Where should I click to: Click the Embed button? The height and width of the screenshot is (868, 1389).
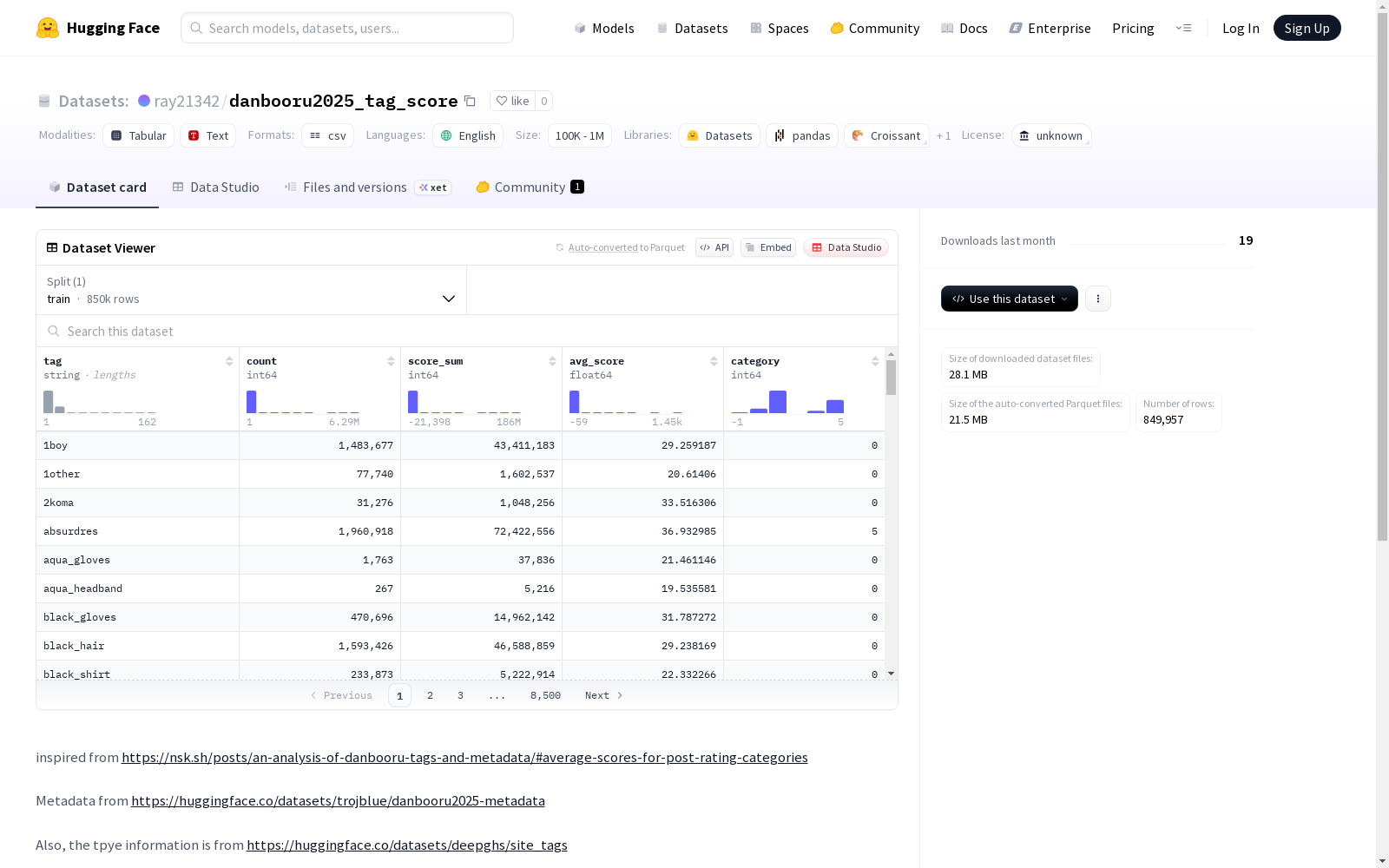pos(768,247)
